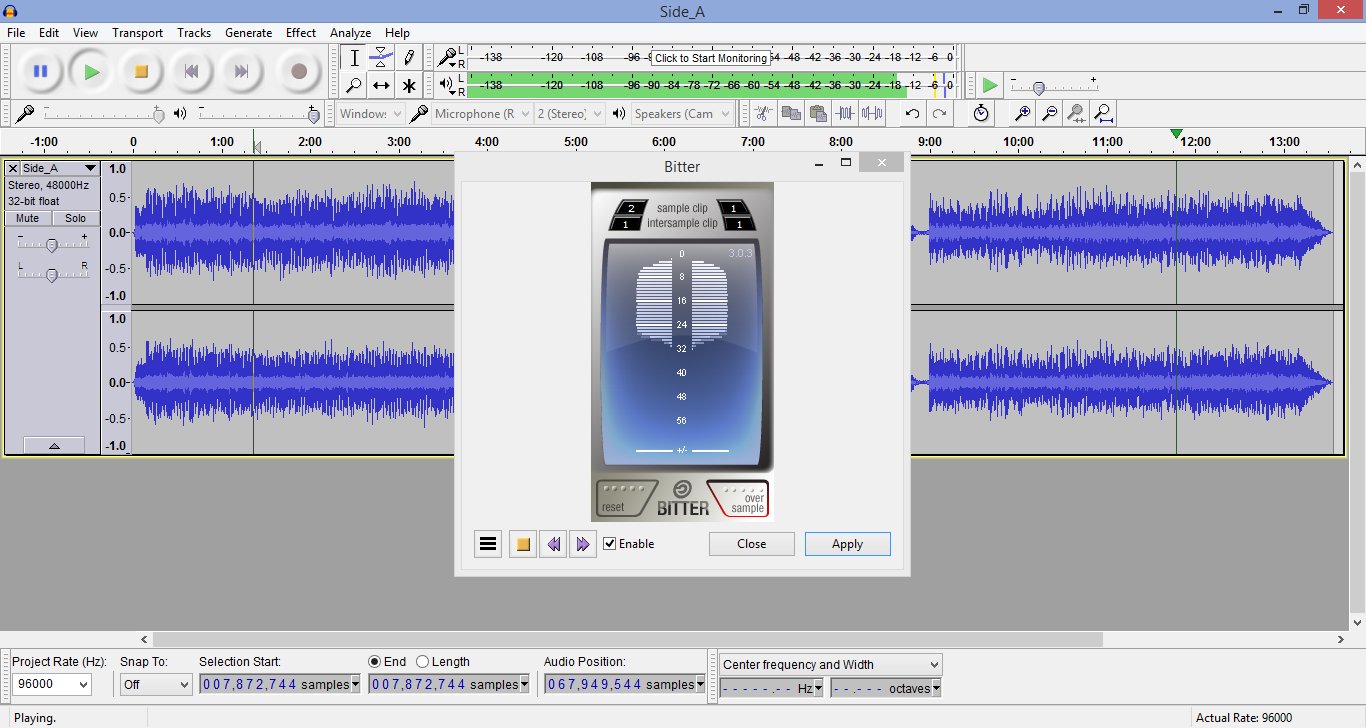Click the main transport Play button
The height and width of the screenshot is (728, 1366).
point(91,71)
